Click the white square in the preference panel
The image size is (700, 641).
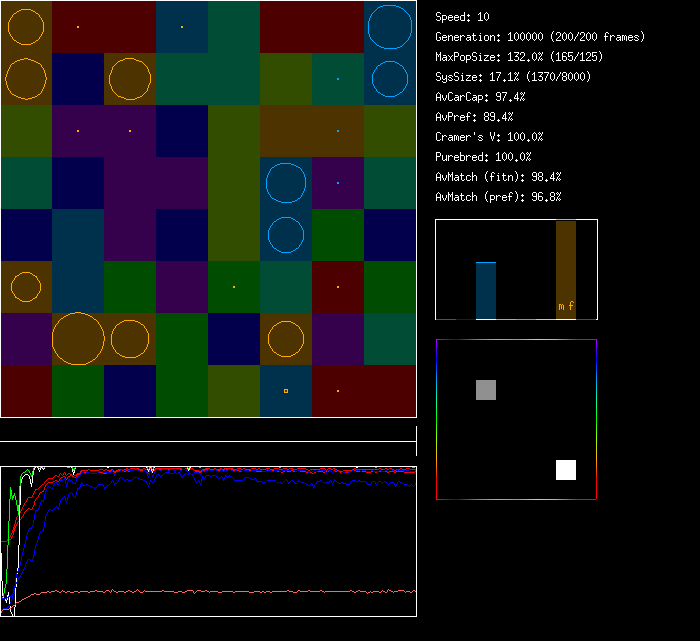pyautogui.click(x=566, y=470)
